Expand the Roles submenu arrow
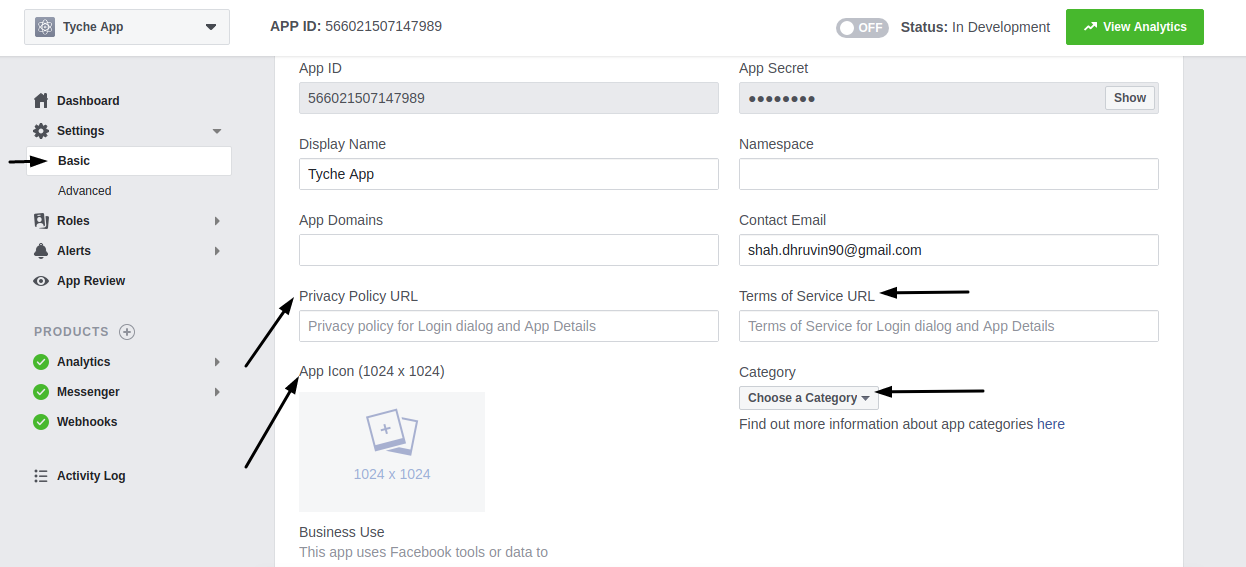This screenshot has height=567, width=1246. (217, 221)
